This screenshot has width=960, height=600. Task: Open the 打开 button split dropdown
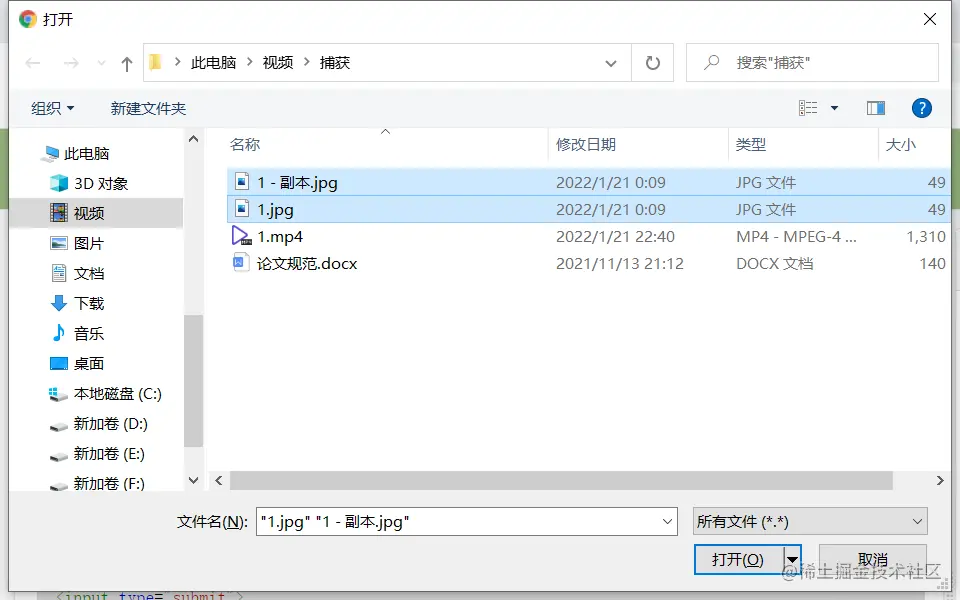pos(792,560)
